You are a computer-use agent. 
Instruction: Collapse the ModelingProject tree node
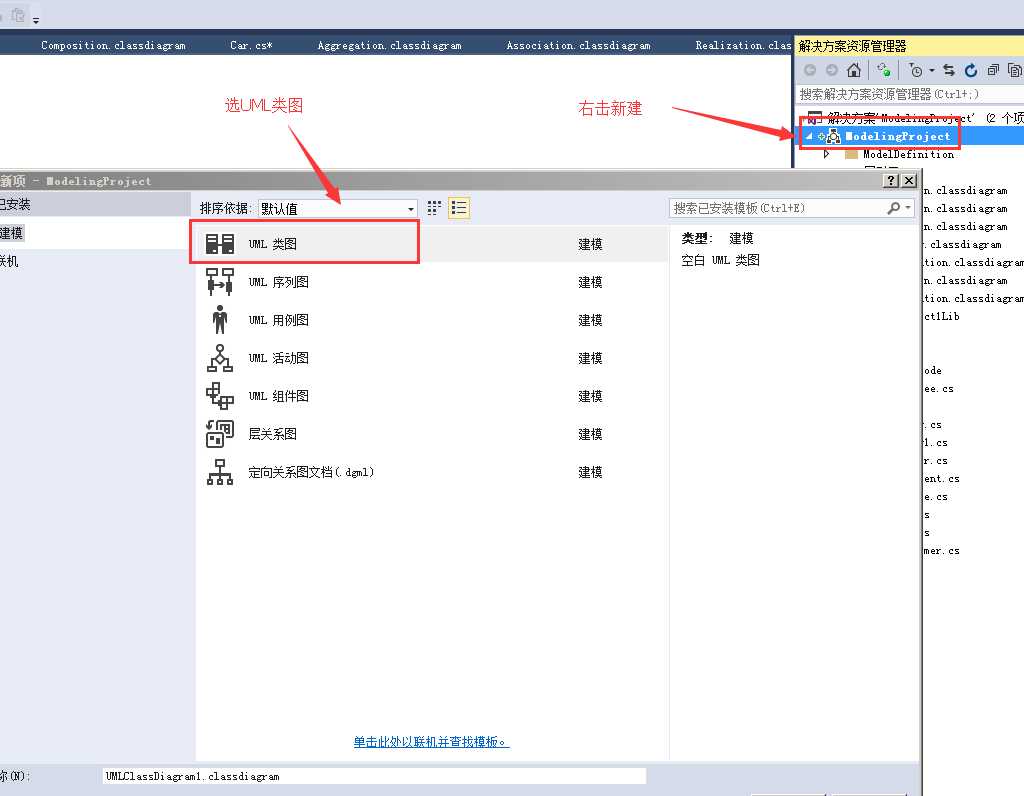[809, 136]
